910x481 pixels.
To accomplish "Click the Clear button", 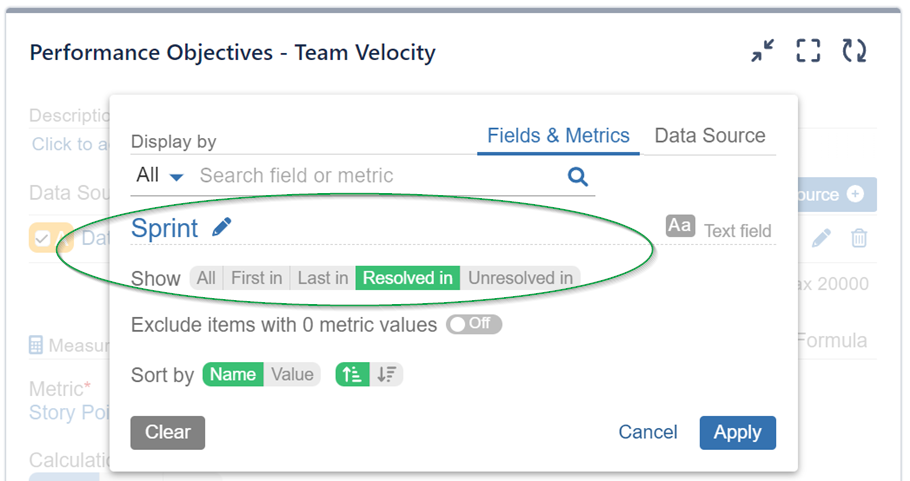I will click(x=167, y=432).
